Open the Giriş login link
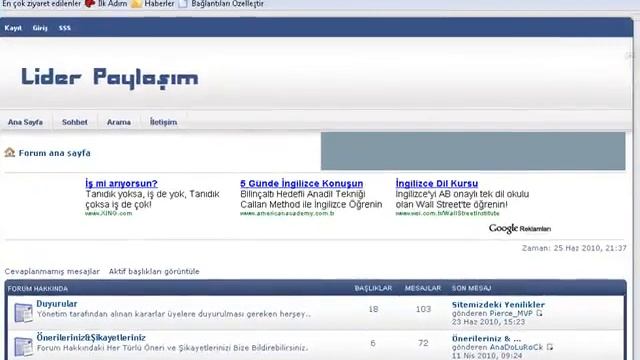This screenshot has height=360, width=640. 40,28
